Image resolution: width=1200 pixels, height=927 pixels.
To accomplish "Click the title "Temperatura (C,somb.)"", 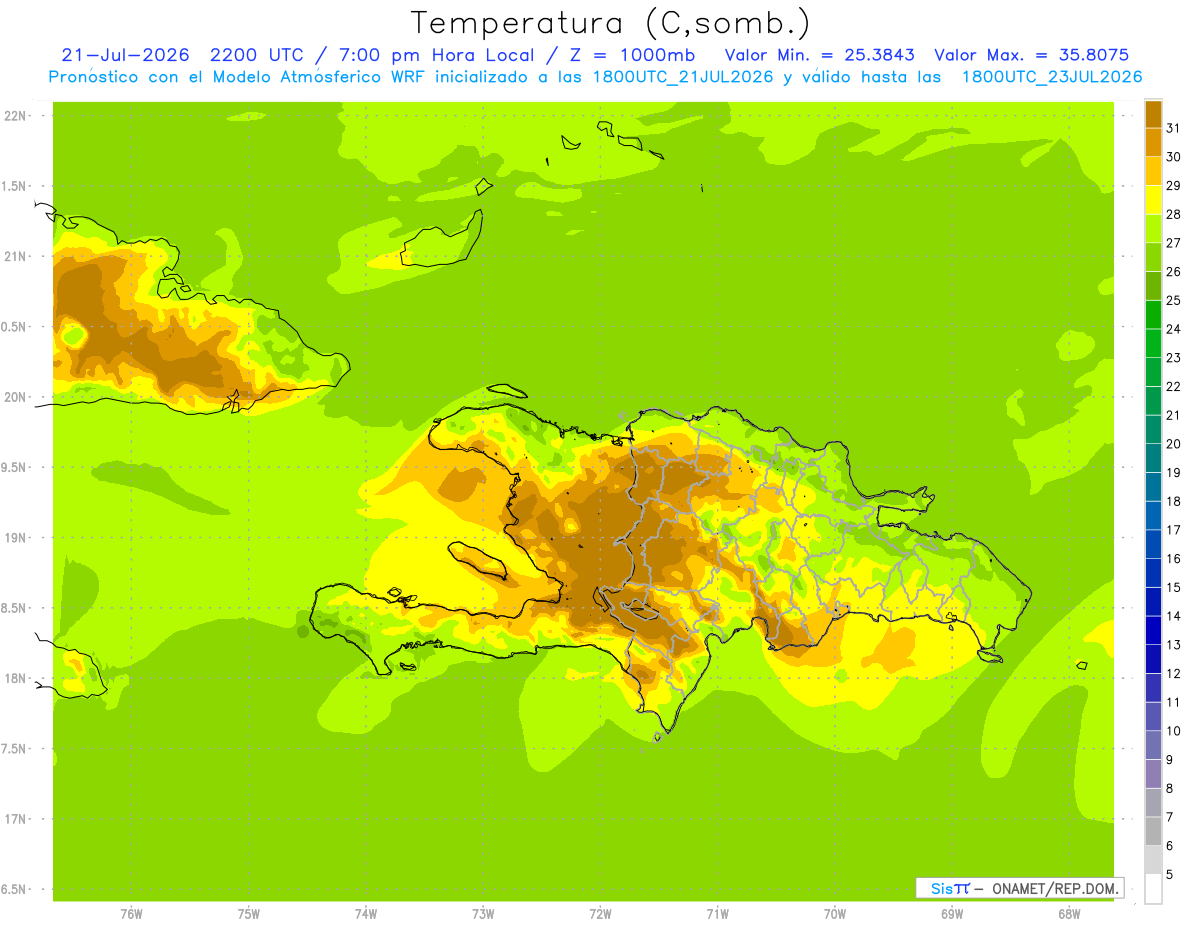I will pos(611,23).
